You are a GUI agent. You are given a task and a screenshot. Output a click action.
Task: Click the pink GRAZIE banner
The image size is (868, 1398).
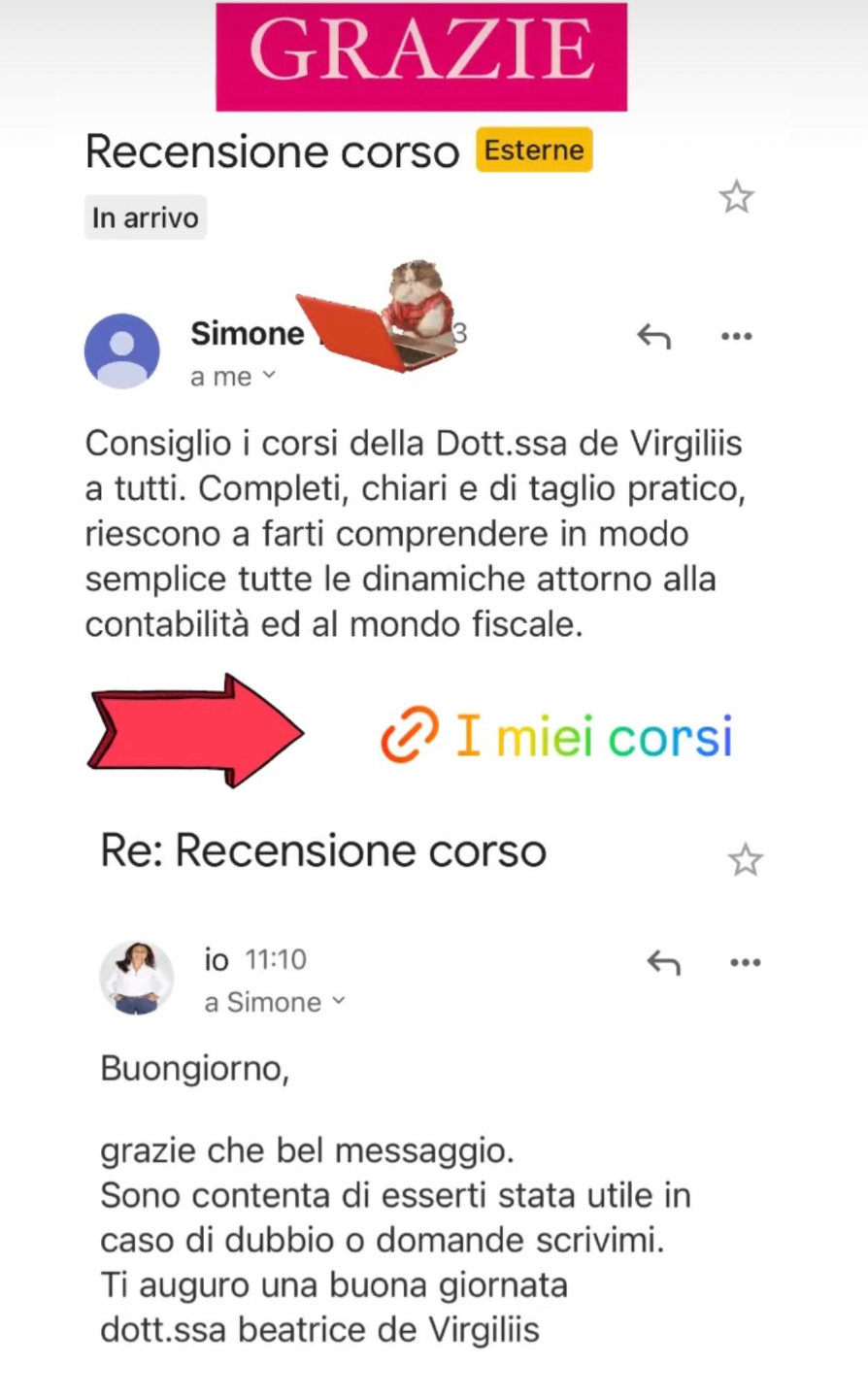click(421, 56)
